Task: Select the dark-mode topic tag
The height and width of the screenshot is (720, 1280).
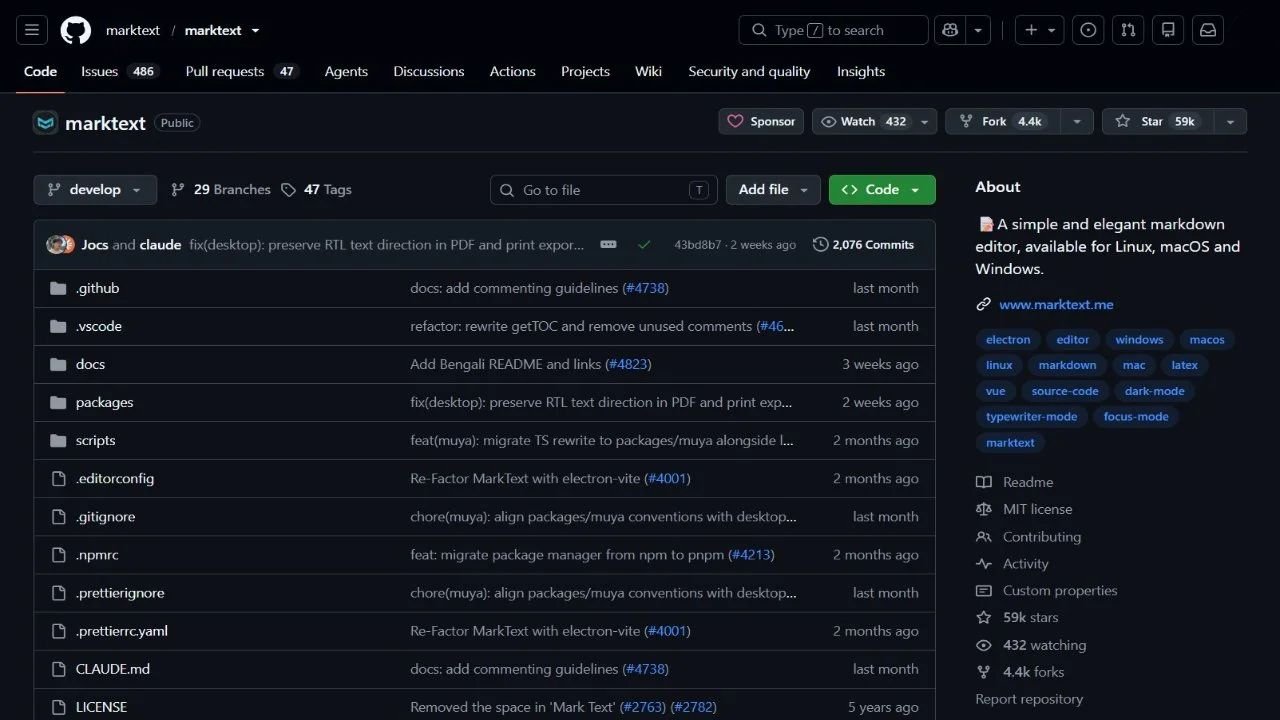Action: click(1154, 391)
